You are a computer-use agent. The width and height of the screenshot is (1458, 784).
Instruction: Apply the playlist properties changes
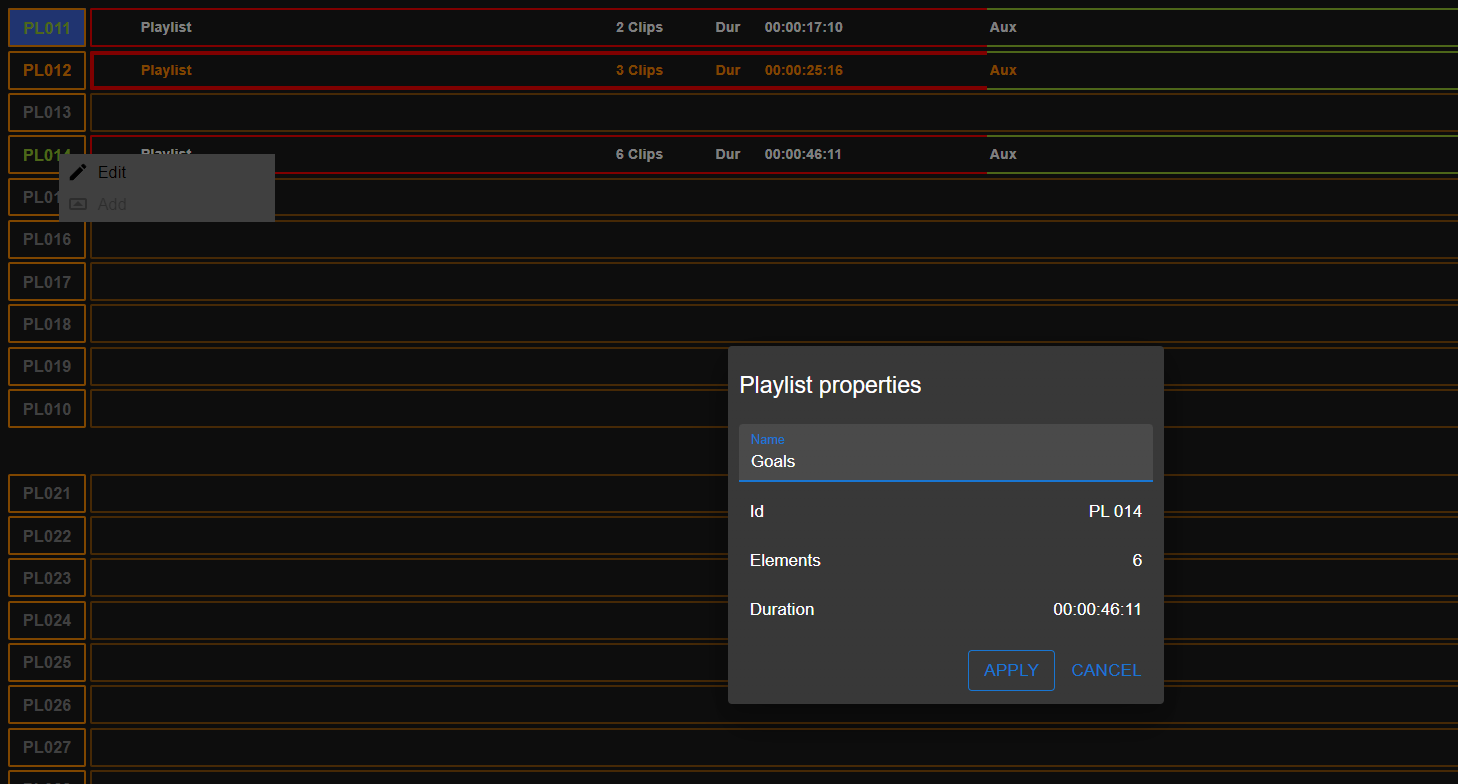tap(1011, 670)
